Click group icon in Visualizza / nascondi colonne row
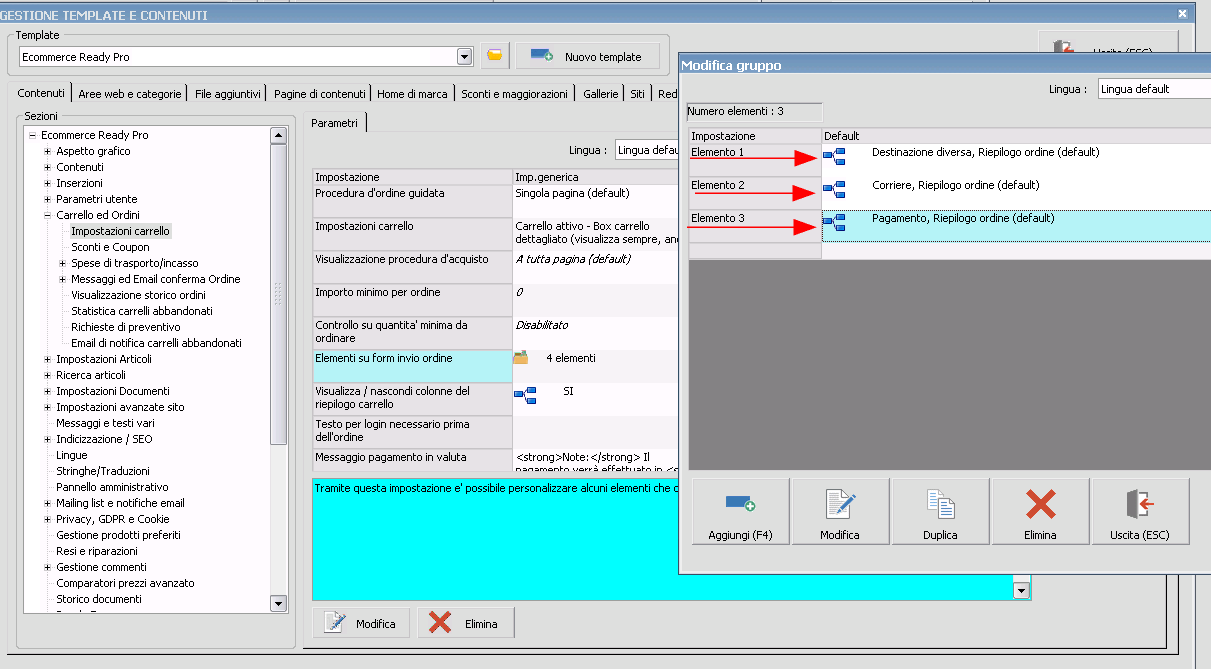This screenshot has height=669, width=1211. (525, 395)
